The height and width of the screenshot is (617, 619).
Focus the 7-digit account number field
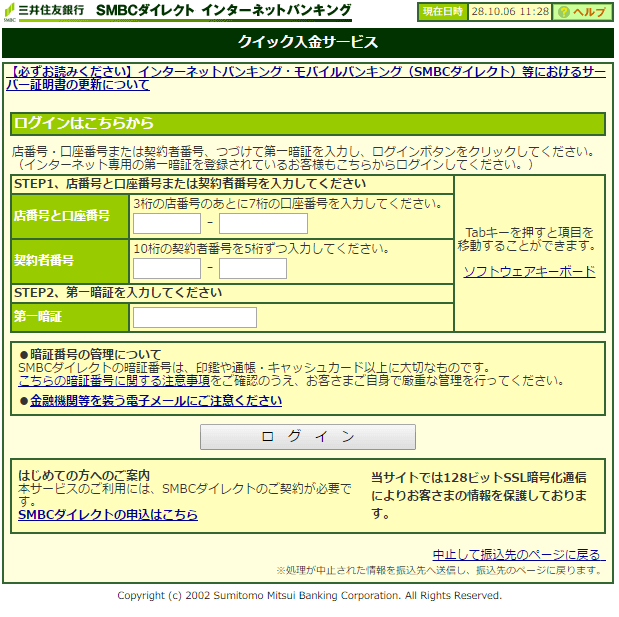click(263, 223)
